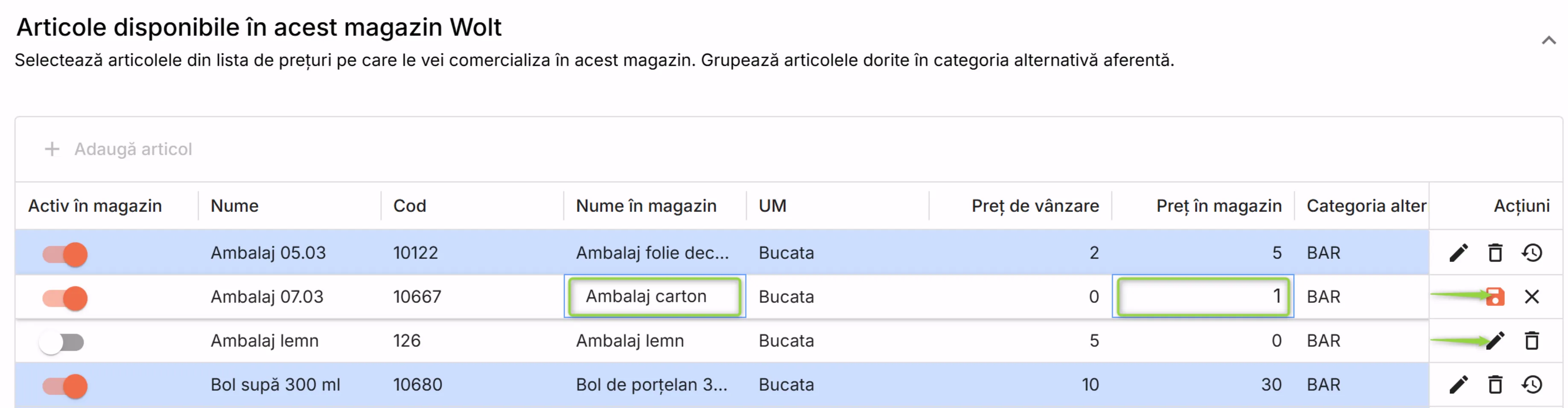This screenshot has width=1568, height=408.
Task: Sort by Categoria alter column header
Action: [1367, 206]
